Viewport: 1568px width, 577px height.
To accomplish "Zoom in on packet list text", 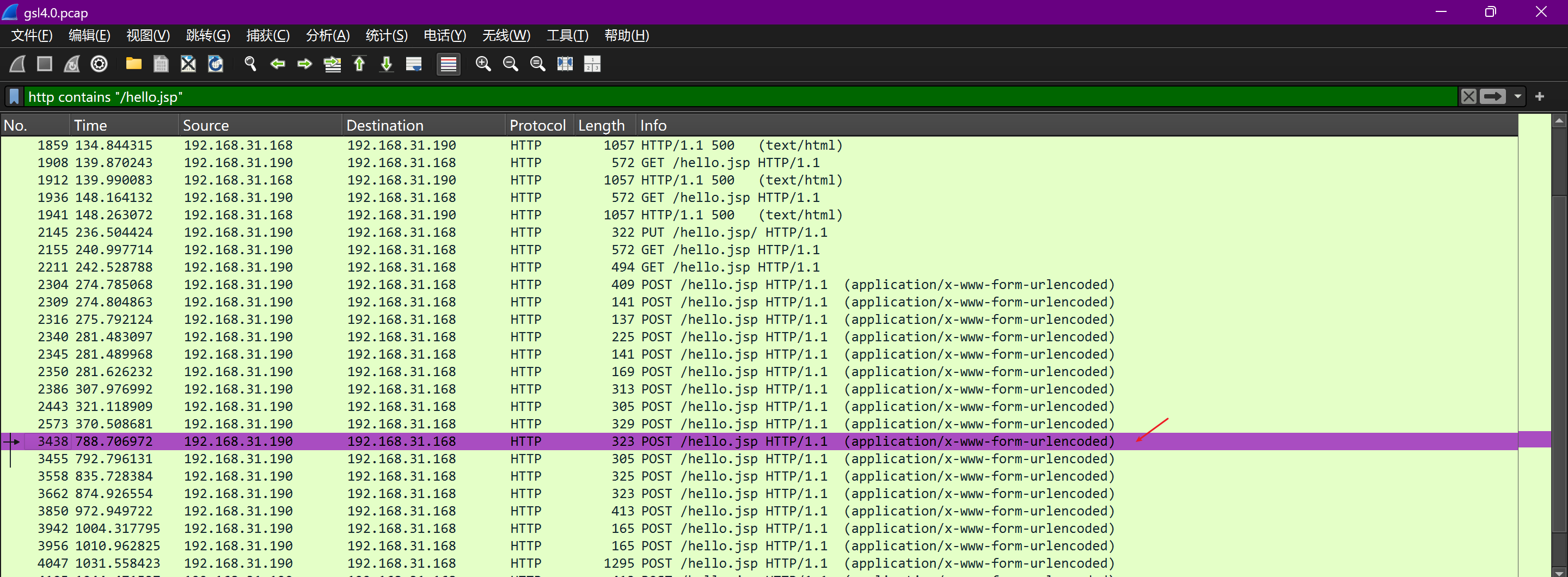I will point(483,64).
